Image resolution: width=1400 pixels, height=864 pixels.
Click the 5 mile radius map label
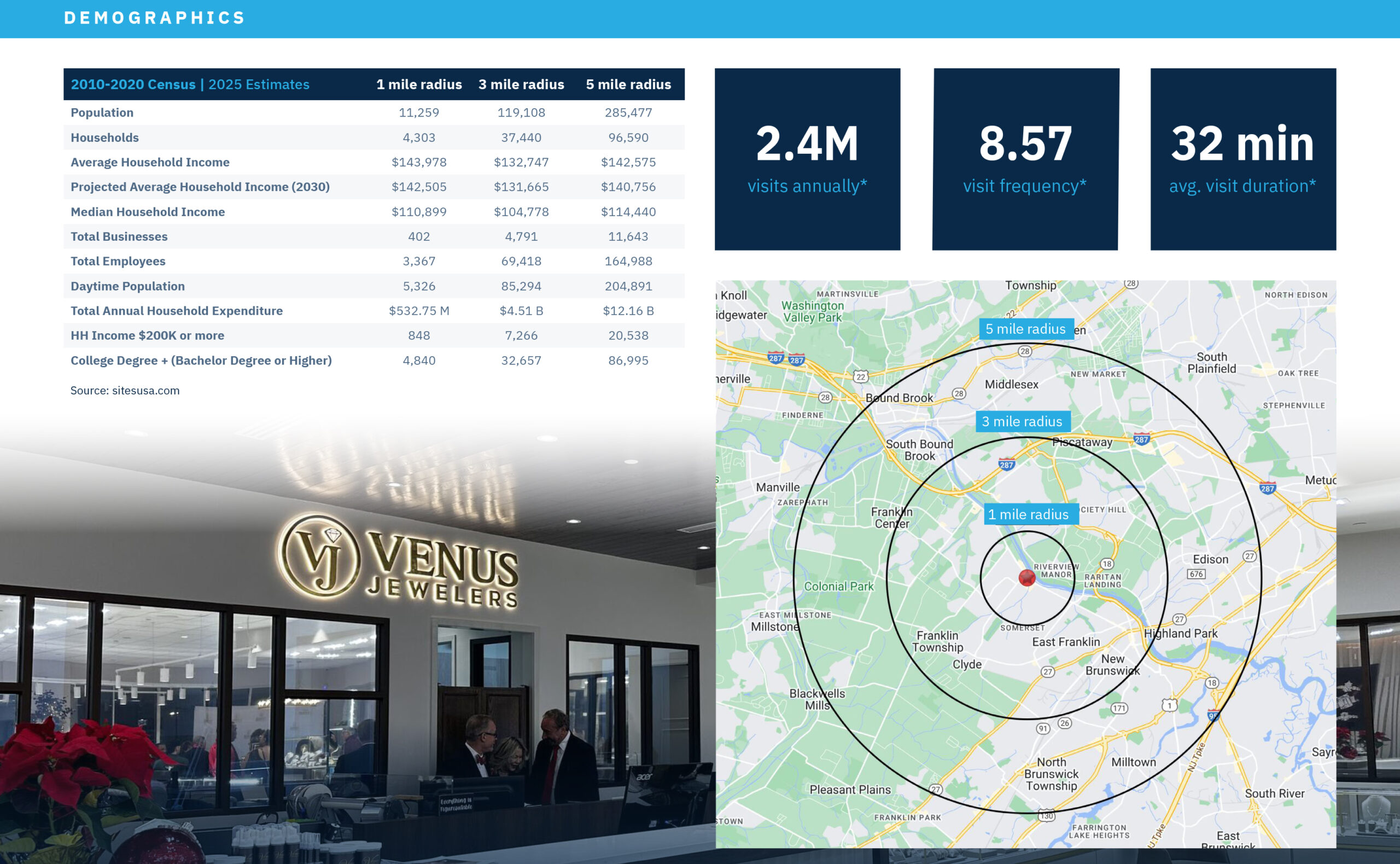(1025, 329)
